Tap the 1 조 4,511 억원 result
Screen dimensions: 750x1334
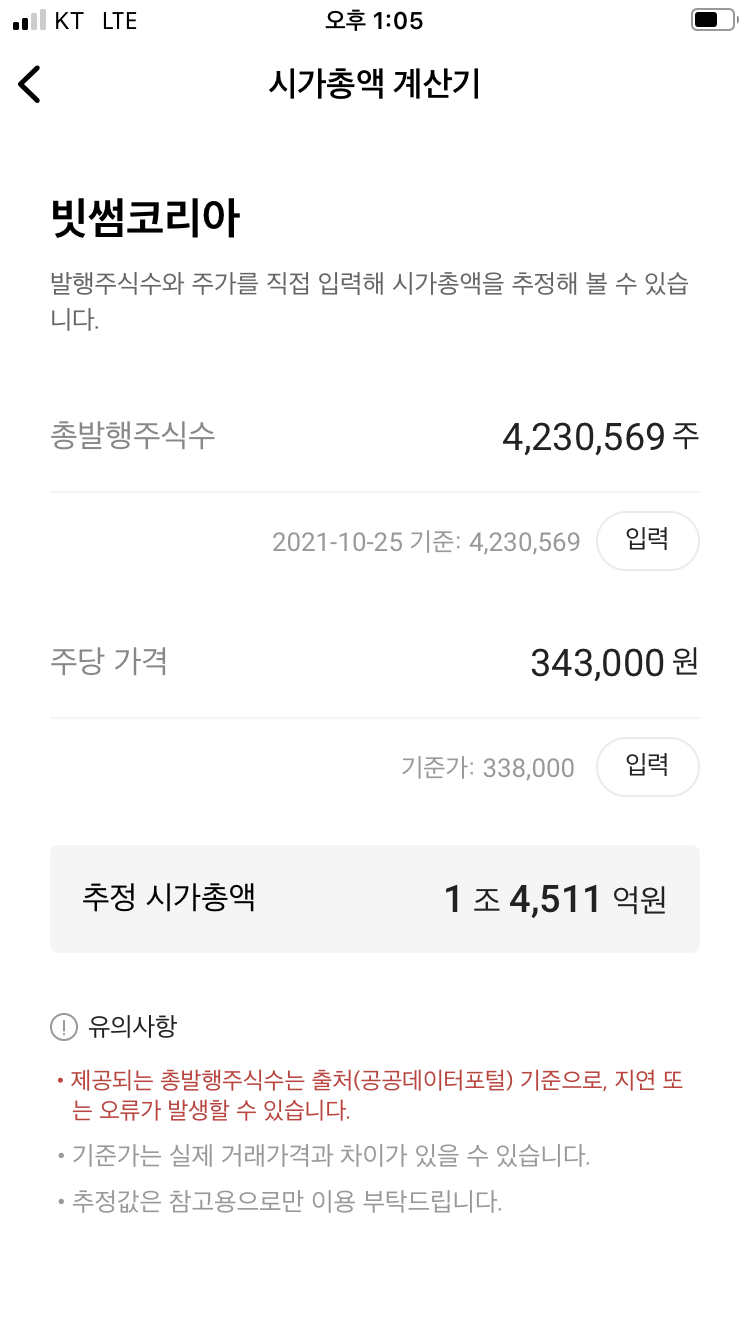(555, 900)
